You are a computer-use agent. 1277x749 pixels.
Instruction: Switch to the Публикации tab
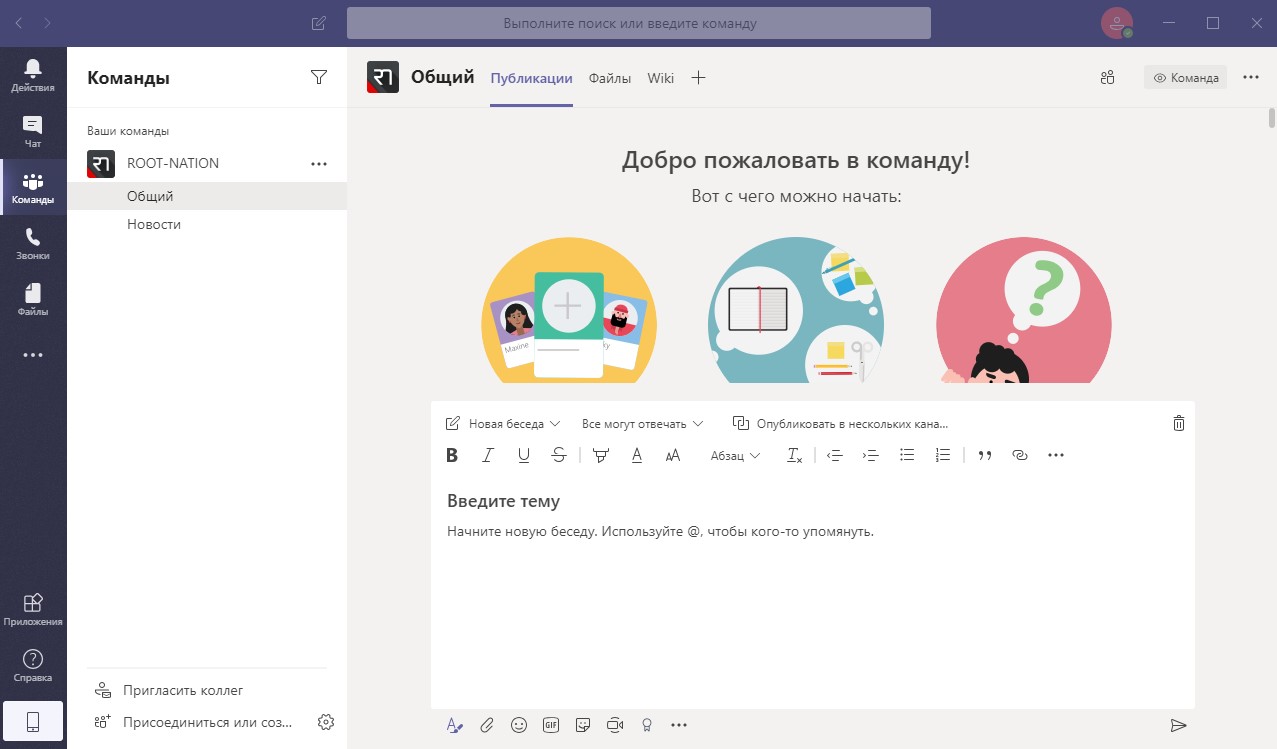tap(531, 78)
